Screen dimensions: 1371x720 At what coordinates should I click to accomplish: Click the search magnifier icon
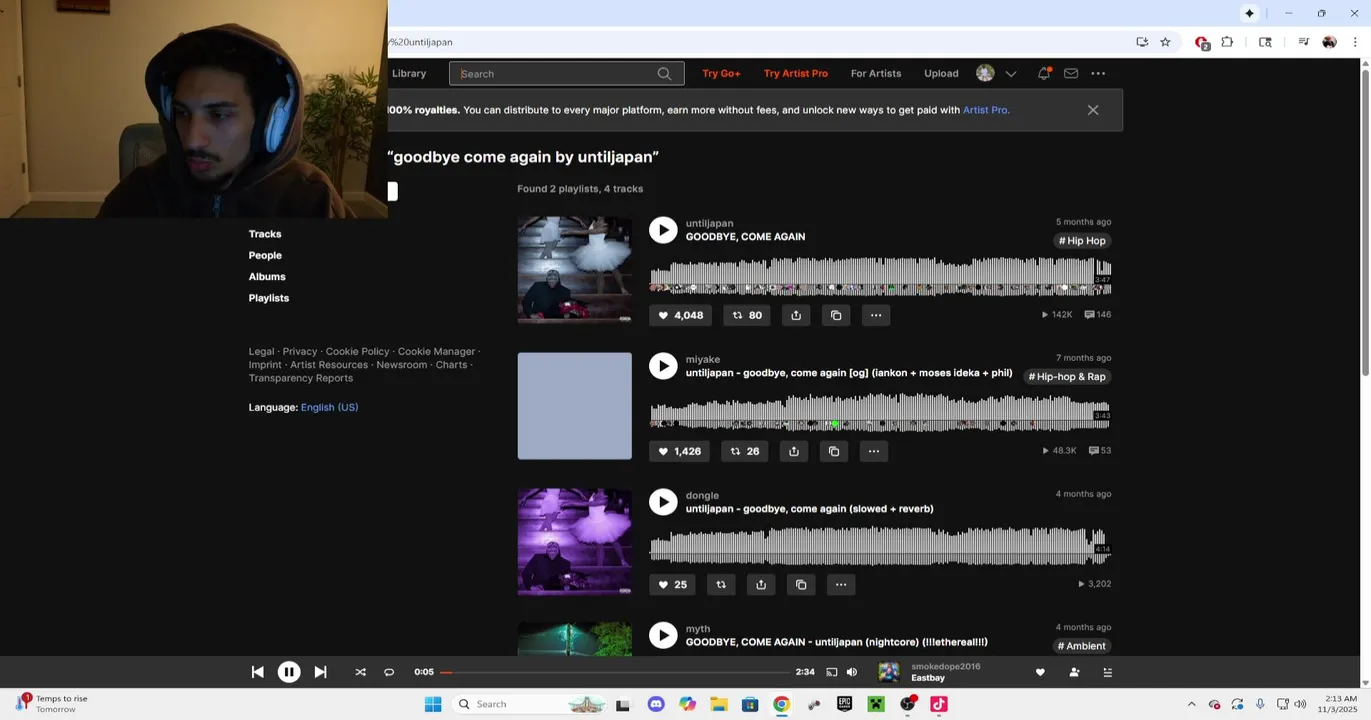665,73
